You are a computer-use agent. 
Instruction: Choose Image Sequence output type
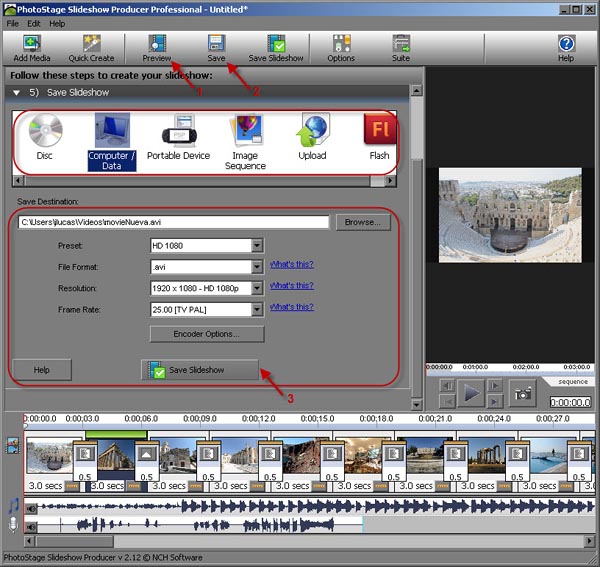point(245,142)
